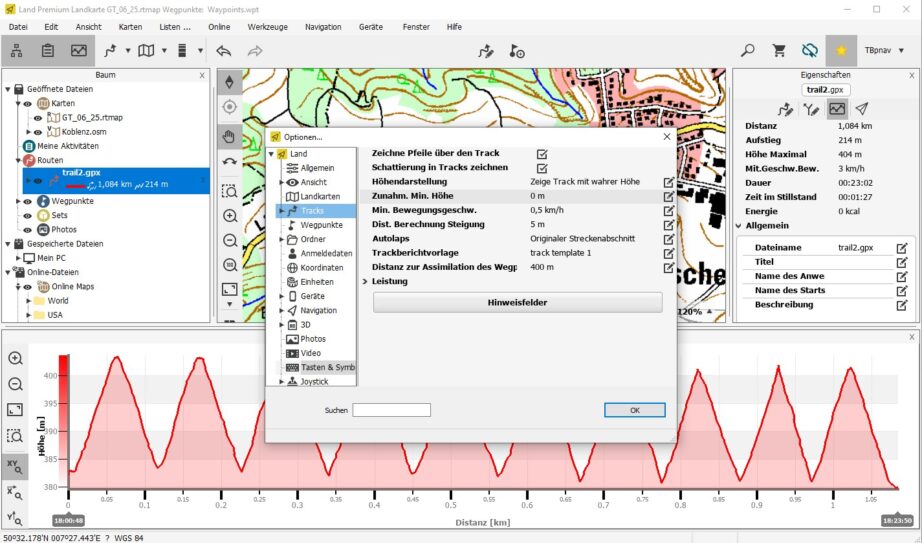The width and height of the screenshot is (922, 543).
Task: Select the hand pan tool
Action: [229, 136]
